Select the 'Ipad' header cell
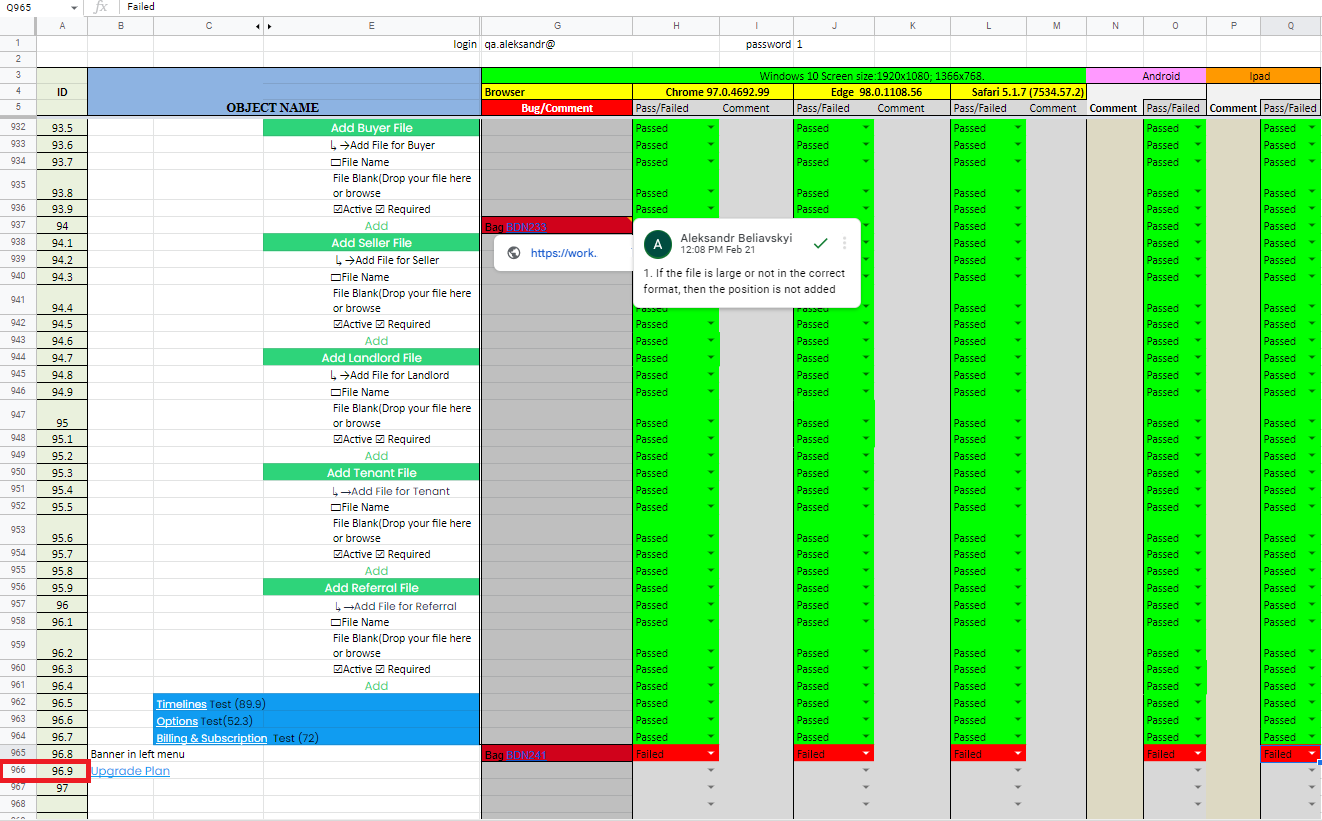This screenshot has width=1322, height=821. tap(1264, 75)
